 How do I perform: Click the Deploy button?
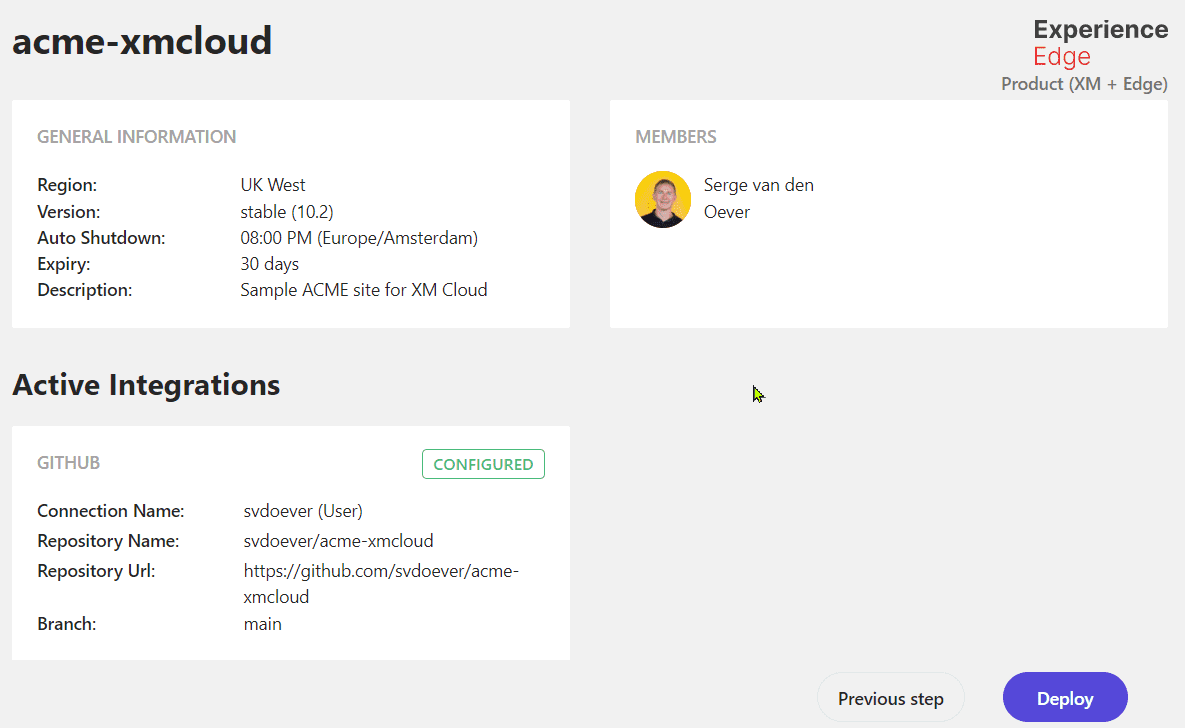click(1065, 698)
